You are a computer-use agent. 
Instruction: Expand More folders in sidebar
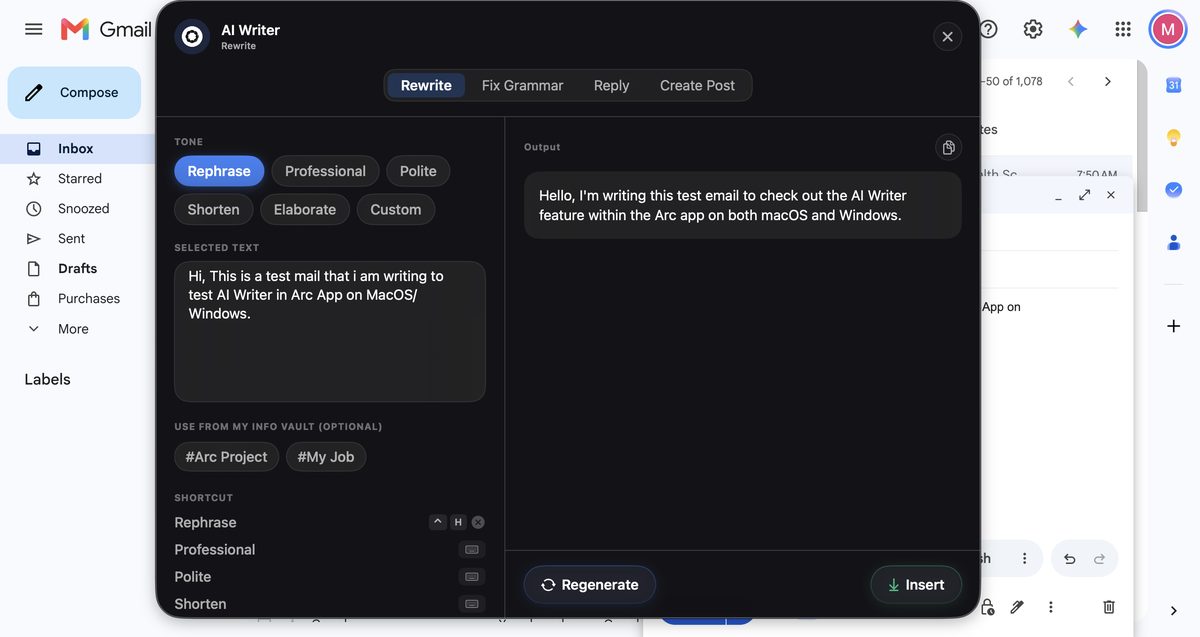[x=72, y=328]
